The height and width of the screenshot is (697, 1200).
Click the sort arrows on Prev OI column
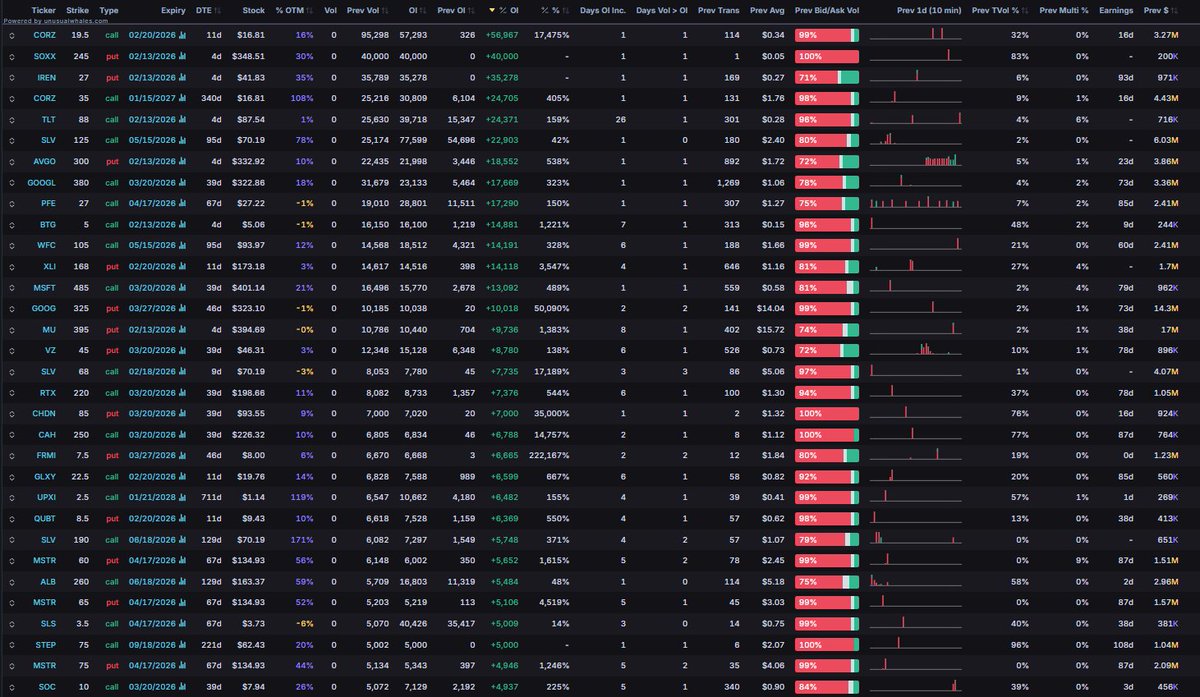tap(472, 10)
